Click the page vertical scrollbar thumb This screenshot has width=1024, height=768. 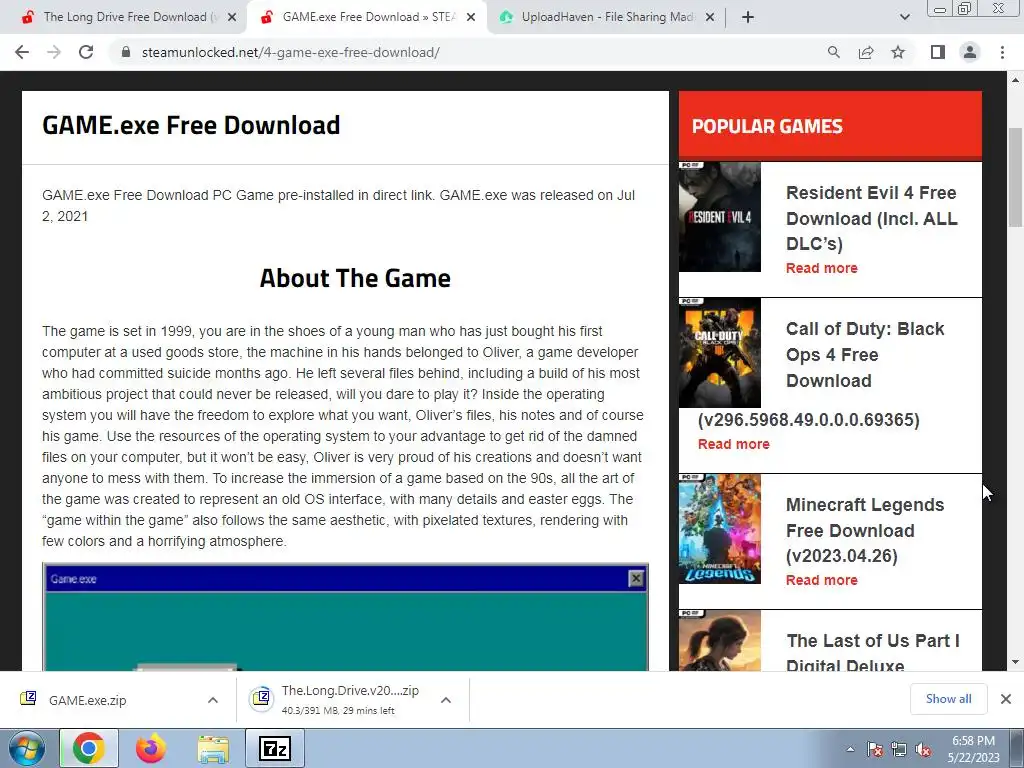(1015, 177)
